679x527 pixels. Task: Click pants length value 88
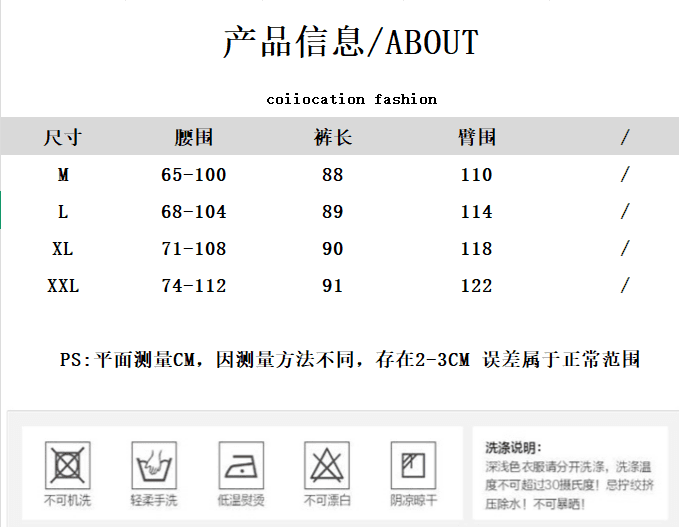[333, 175]
